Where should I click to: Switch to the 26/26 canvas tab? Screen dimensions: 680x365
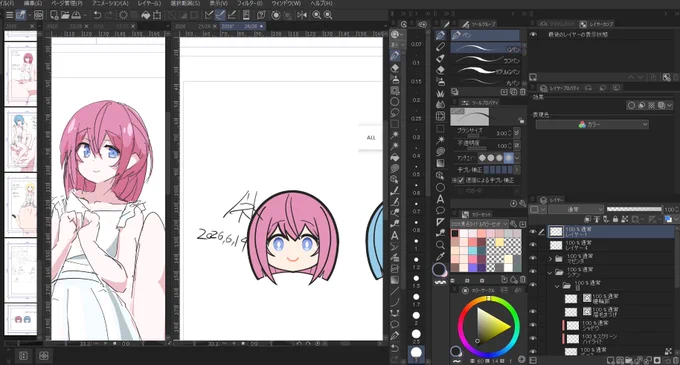point(242,26)
